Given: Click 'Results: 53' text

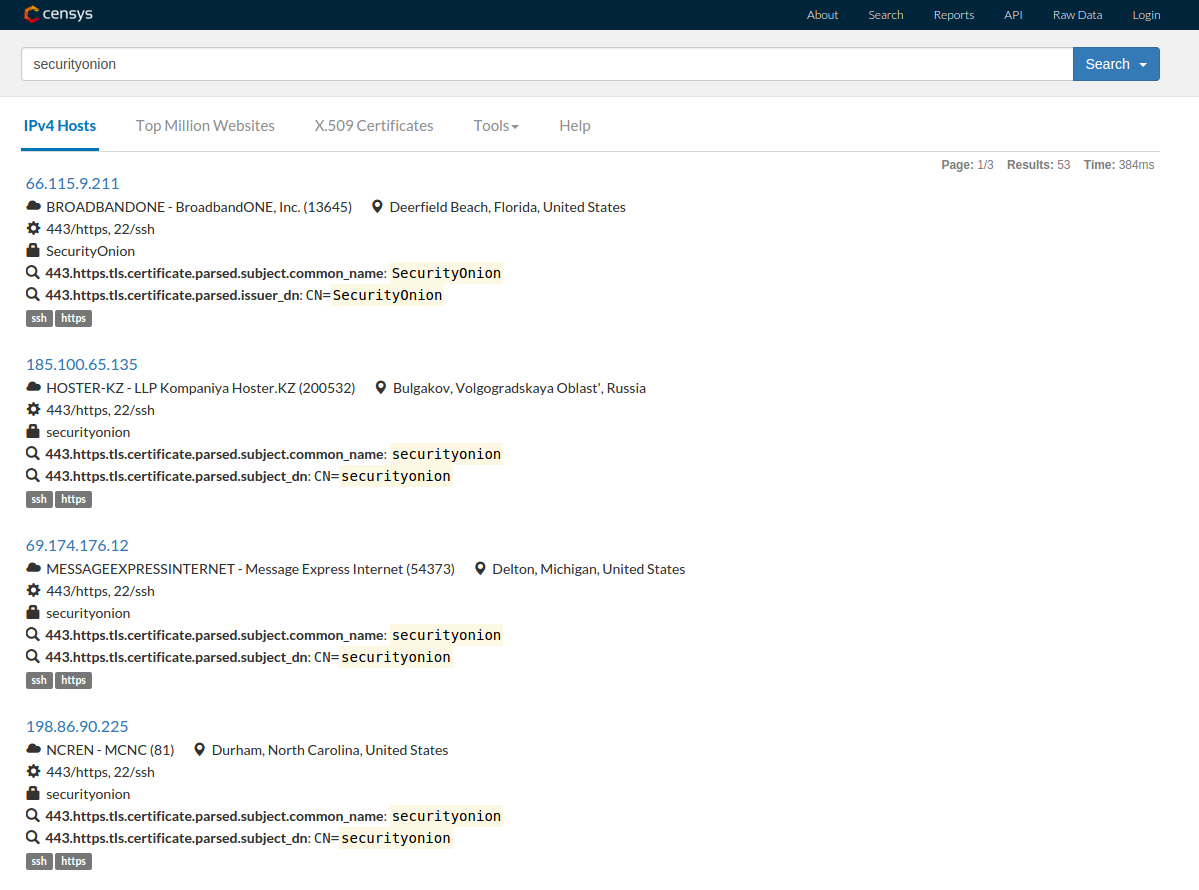Looking at the screenshot, I should click(1038, 164).
